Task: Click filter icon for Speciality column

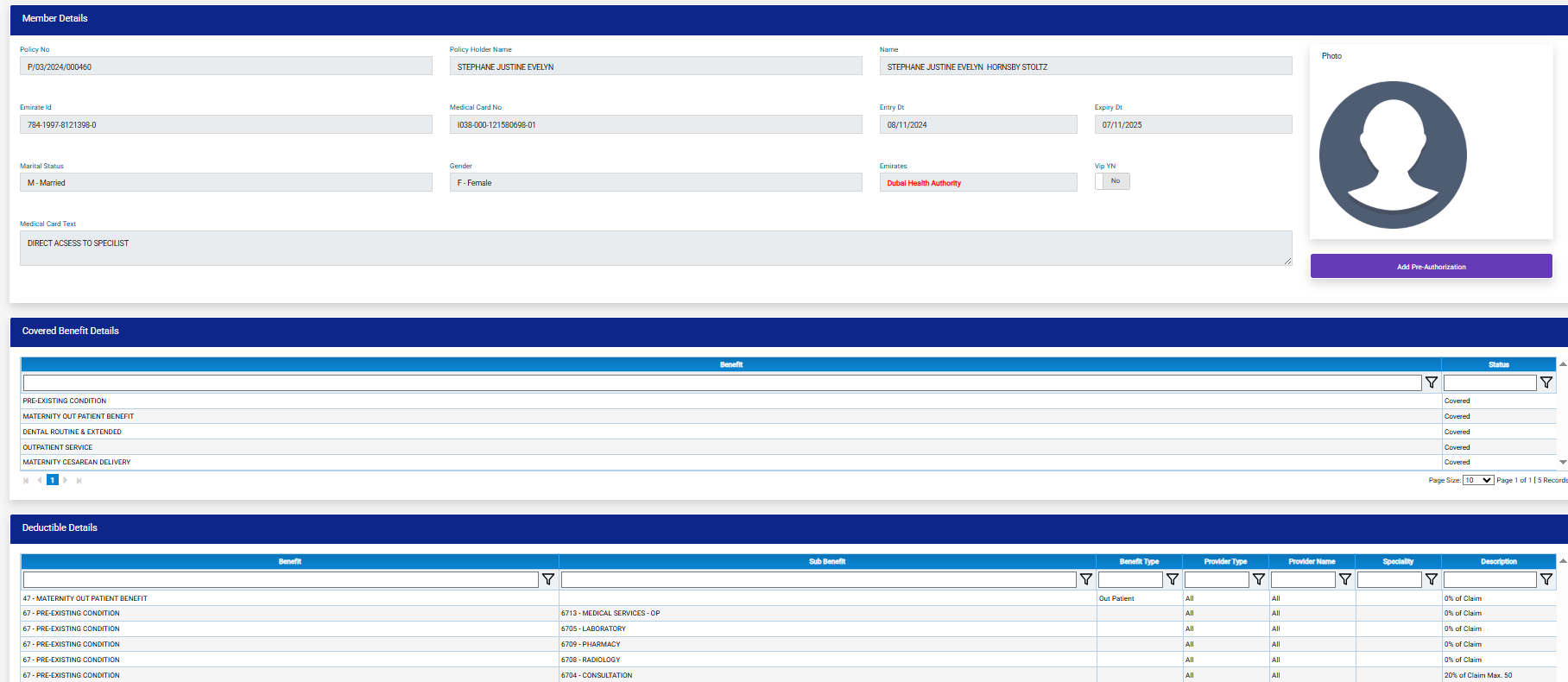Action: (1431, 579)
